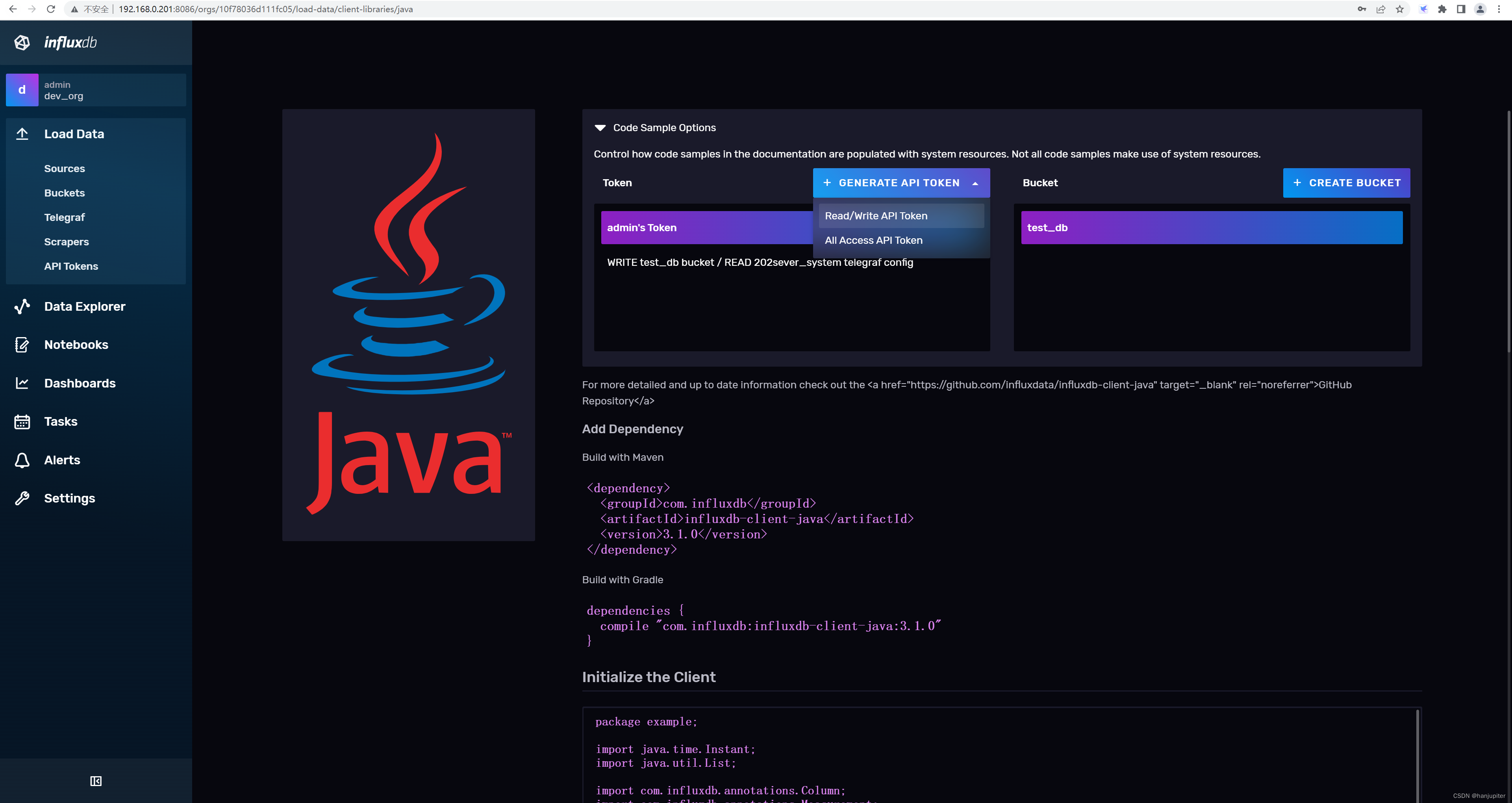
Task: Open Tasks via its calendar icon
Action: [22, 421]
